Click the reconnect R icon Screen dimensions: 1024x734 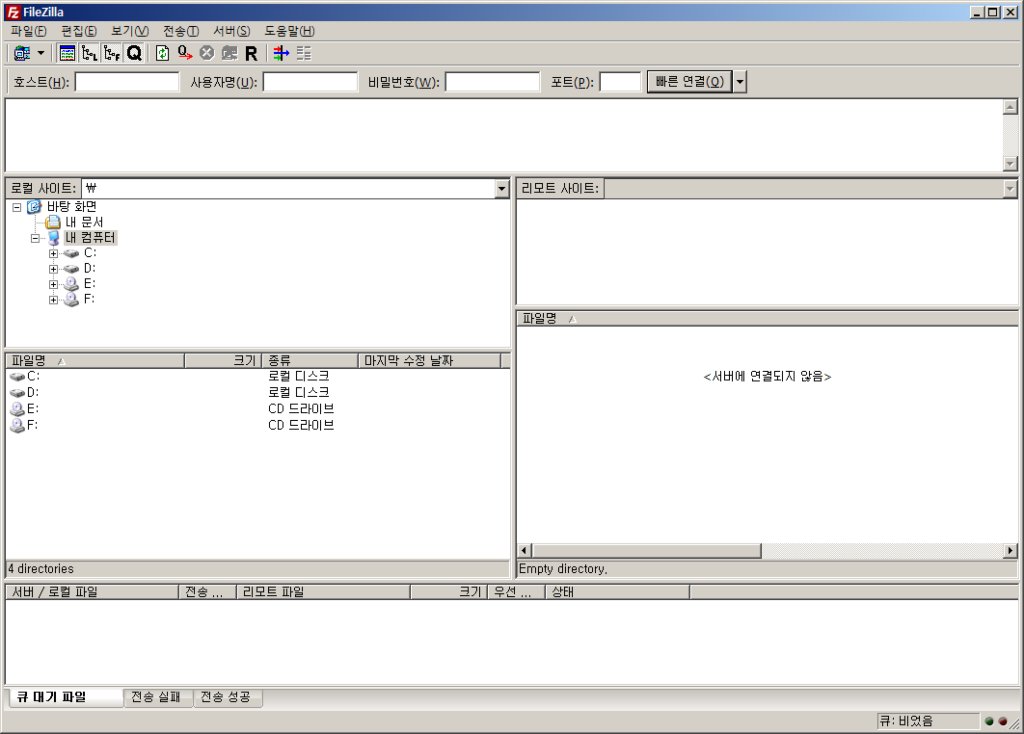(251, 53)
